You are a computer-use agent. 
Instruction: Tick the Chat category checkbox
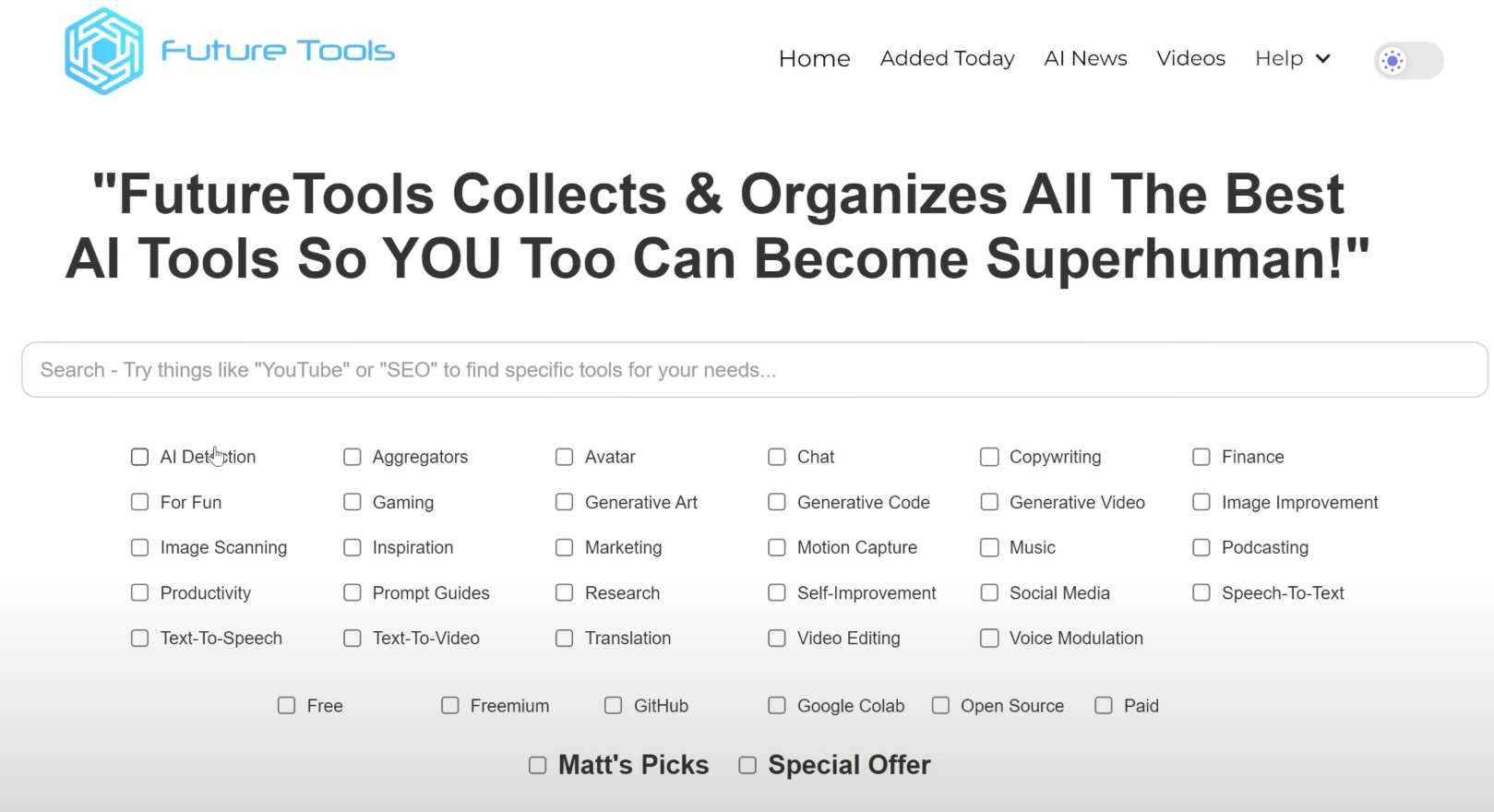click(777, 457)
